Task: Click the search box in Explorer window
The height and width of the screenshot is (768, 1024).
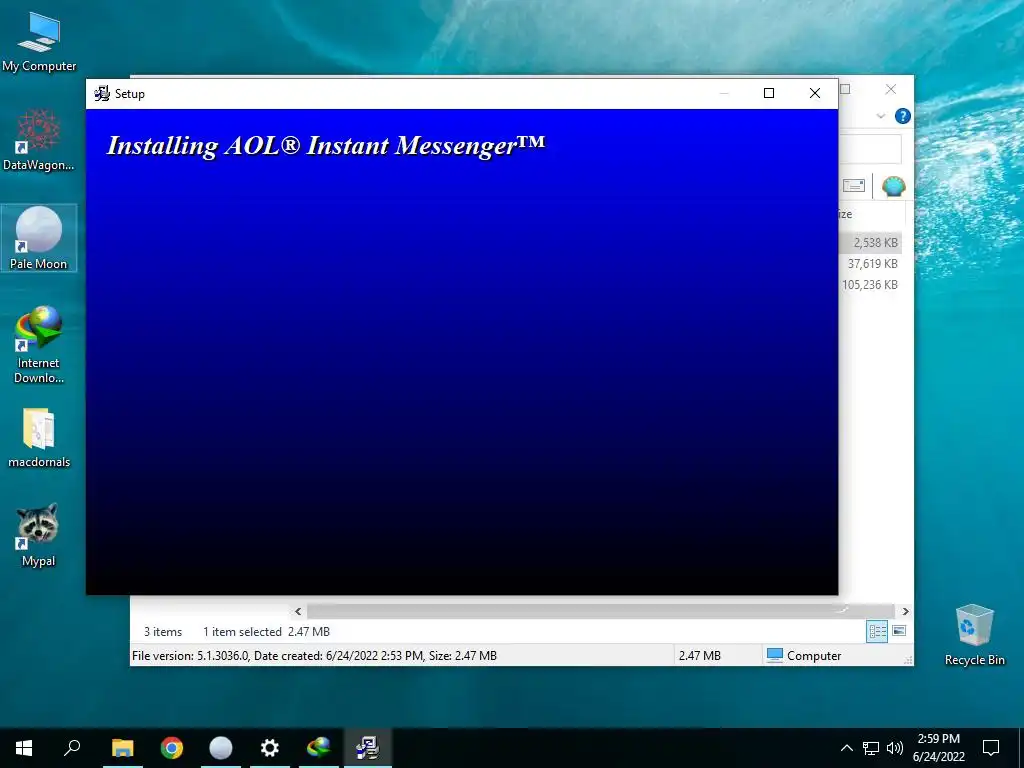Action: point(870,149)
